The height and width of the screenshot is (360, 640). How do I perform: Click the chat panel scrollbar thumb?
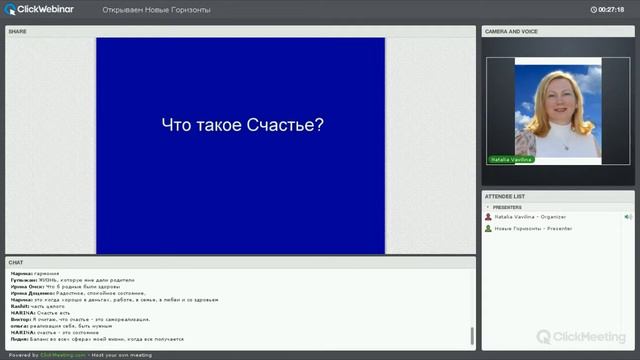point(472,336)
